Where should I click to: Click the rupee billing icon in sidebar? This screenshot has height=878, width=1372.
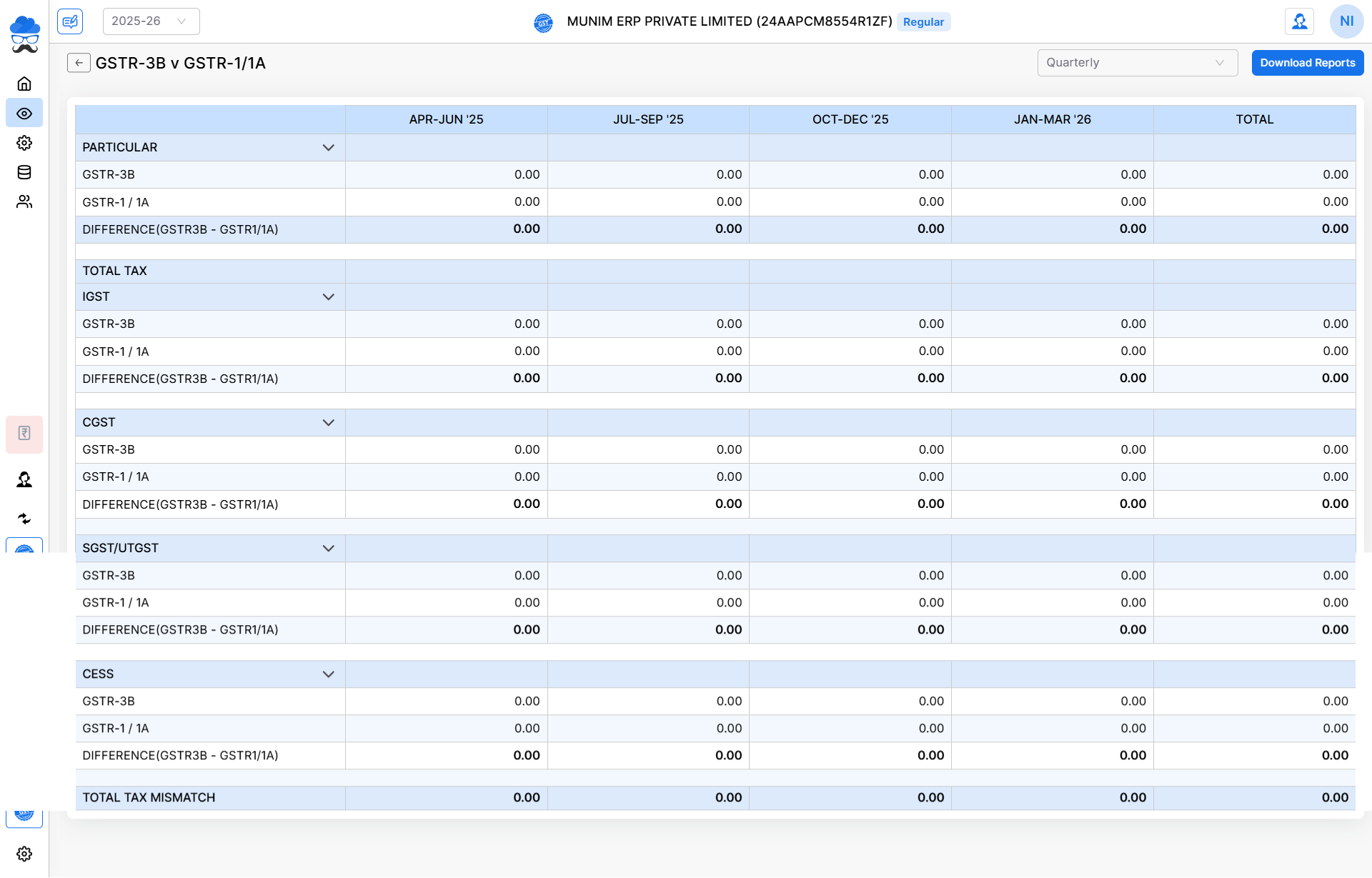pyautogui.click(x=24, y=434)
